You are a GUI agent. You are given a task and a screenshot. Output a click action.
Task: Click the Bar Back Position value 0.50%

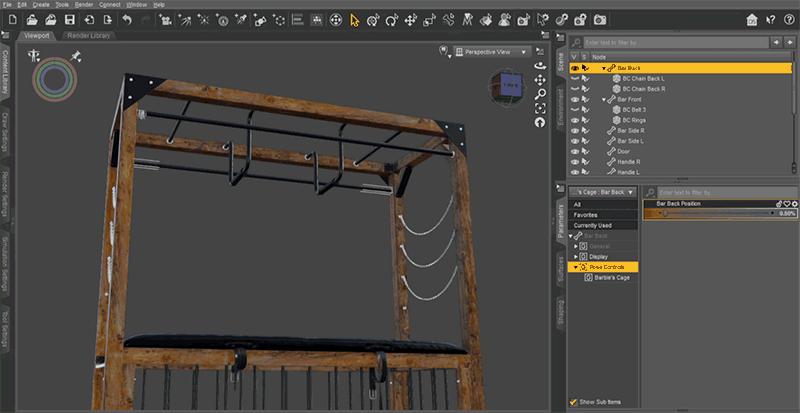(x=787, y=213)
